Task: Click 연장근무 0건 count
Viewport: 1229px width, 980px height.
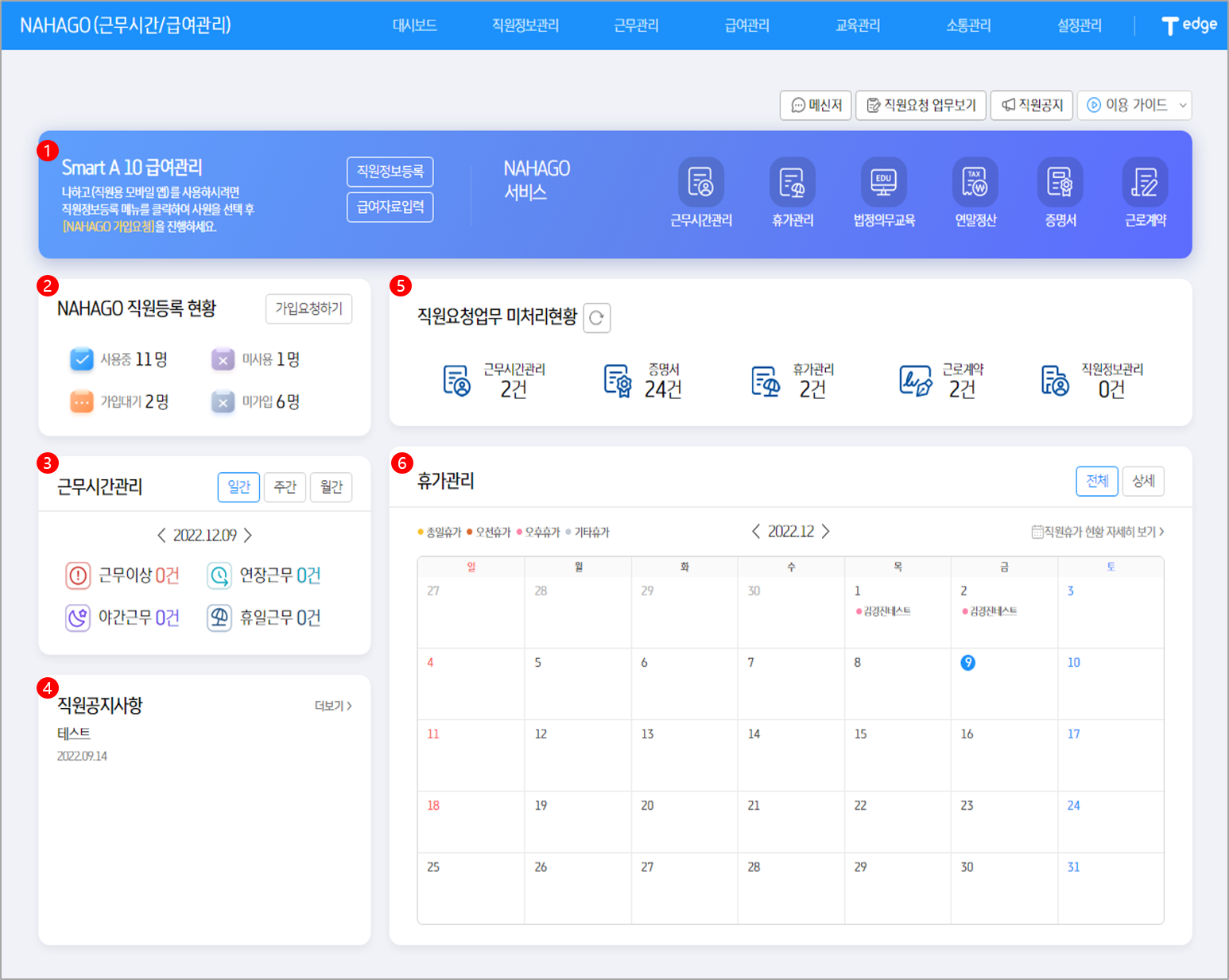Action: pos(308,575)
